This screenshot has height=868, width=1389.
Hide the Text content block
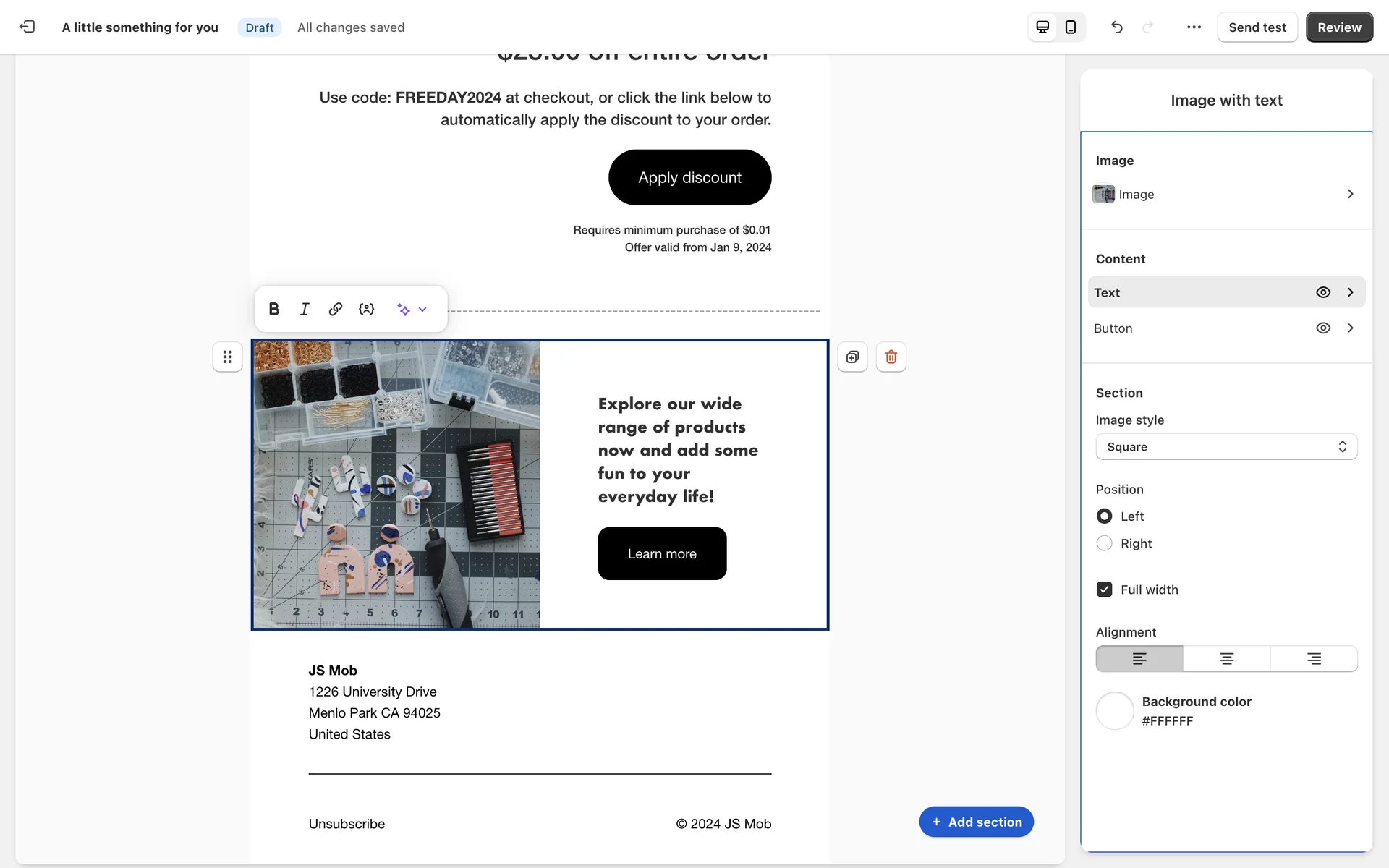pyautogui.click(x=1322, y=292)
